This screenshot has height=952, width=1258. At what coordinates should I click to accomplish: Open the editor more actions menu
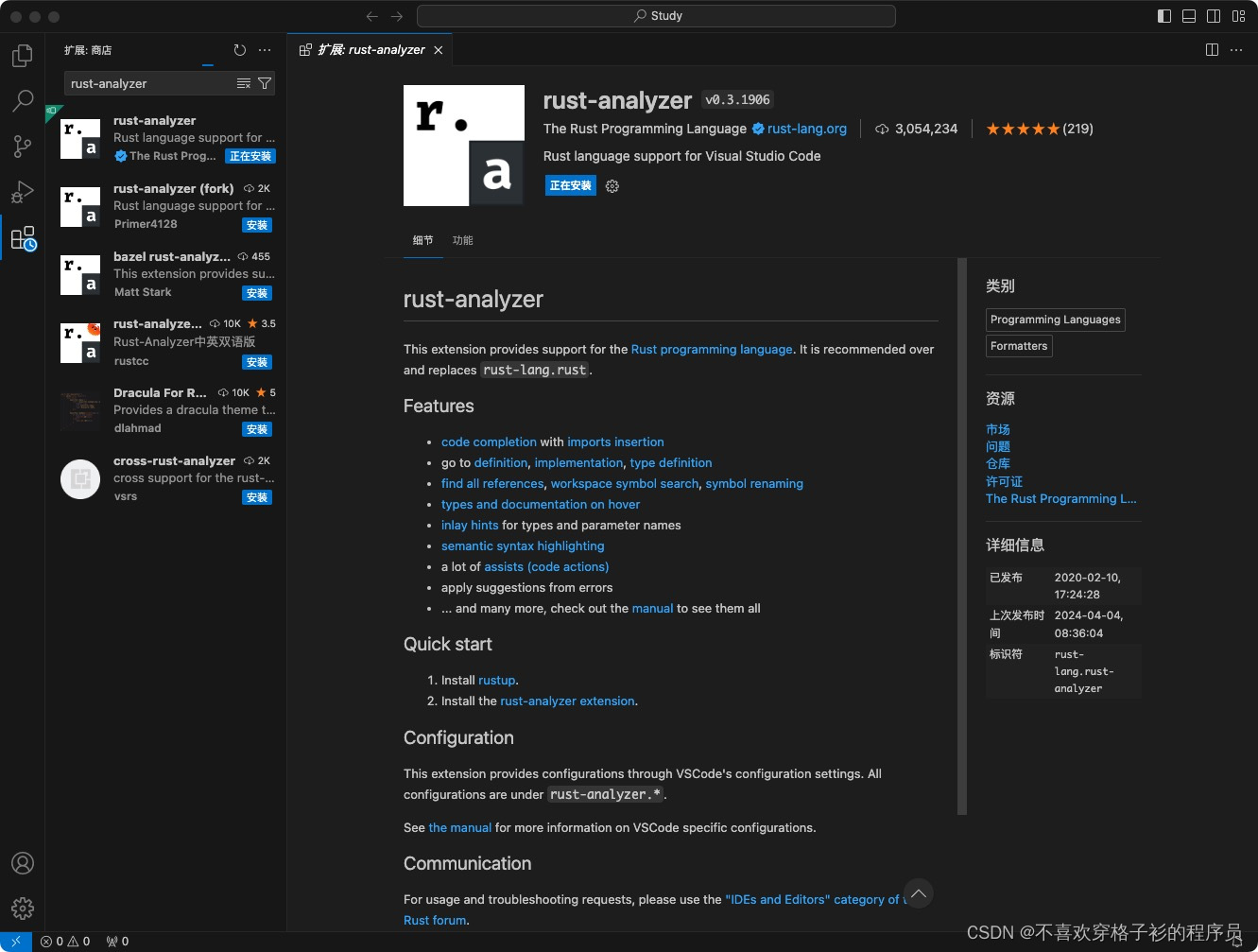1236,49
